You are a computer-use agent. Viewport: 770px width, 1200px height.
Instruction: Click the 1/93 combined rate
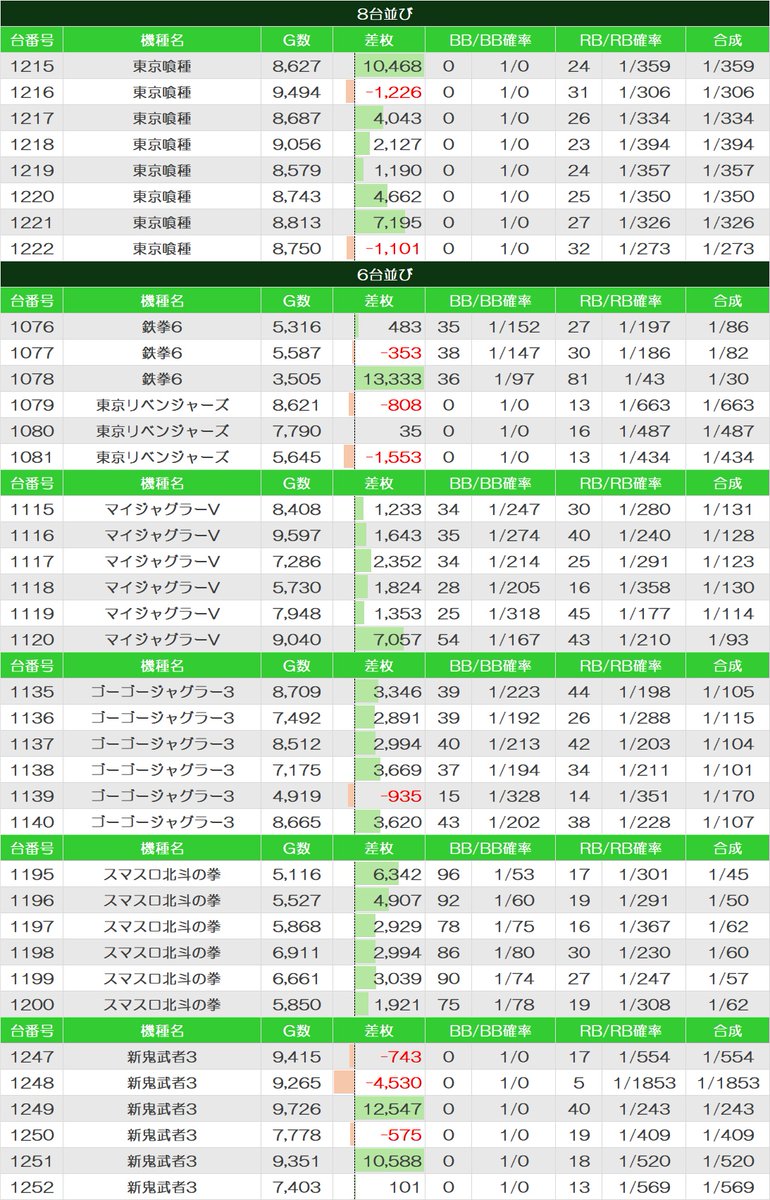728,638
